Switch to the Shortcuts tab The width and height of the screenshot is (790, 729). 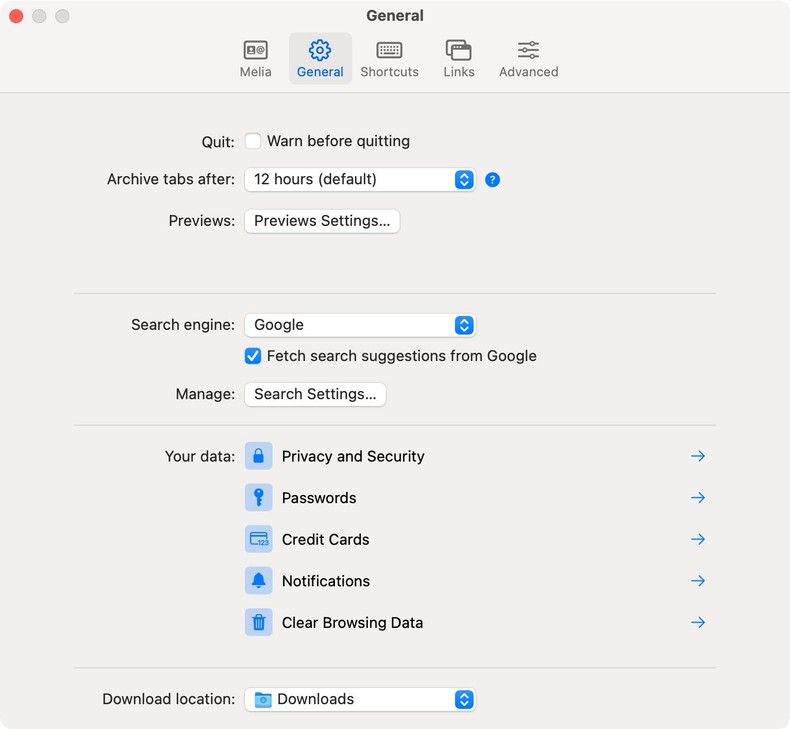tap(389, 59)
